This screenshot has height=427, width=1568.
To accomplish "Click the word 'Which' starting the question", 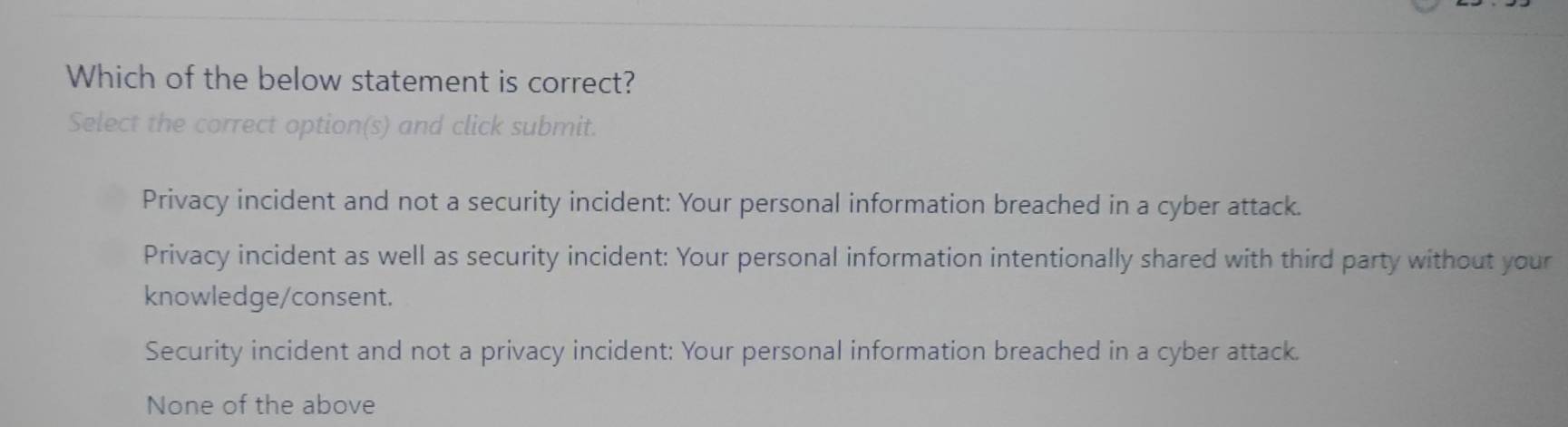I will click(111, 77).
